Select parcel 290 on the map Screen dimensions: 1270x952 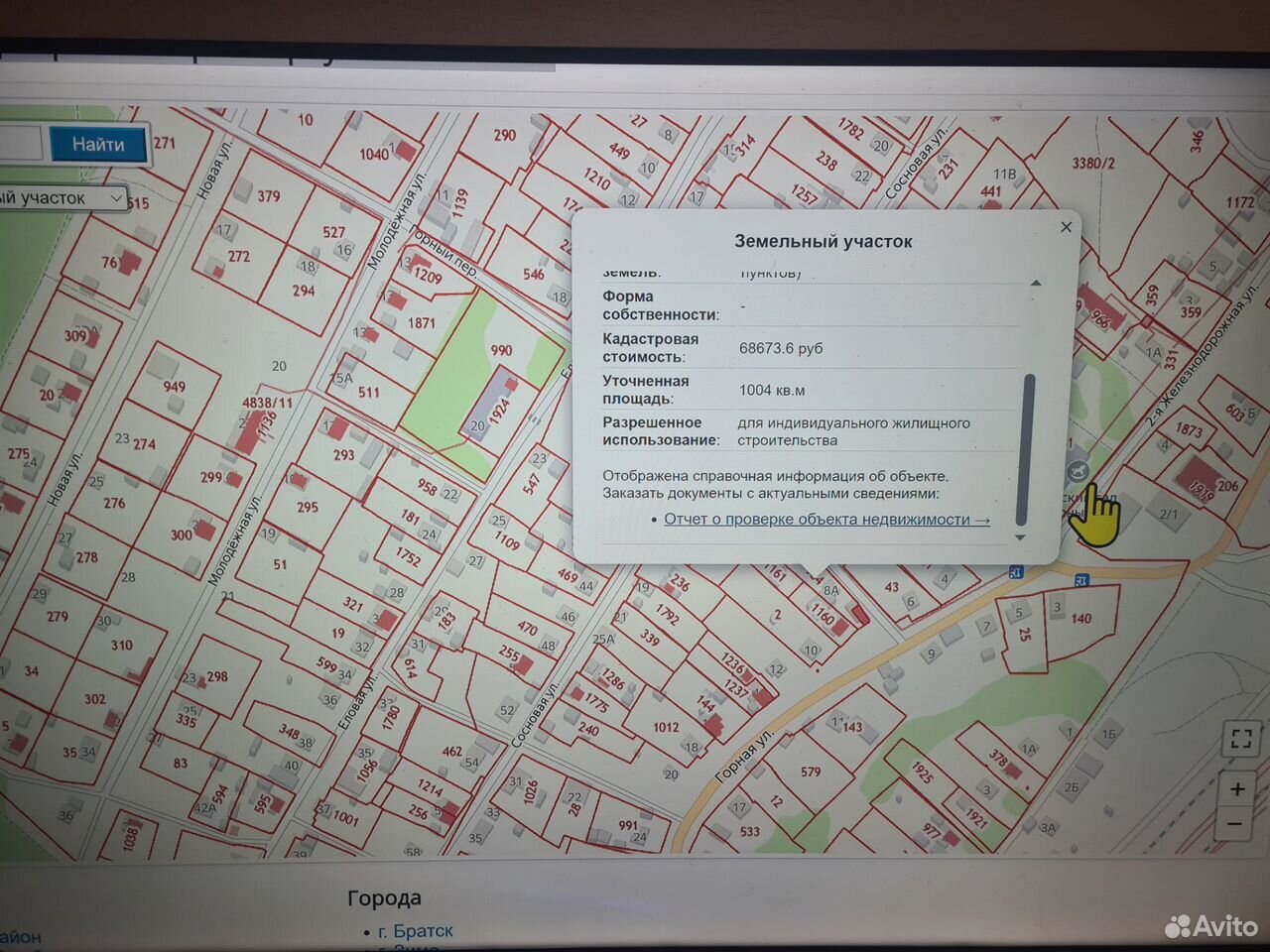(x=505, y=135)
